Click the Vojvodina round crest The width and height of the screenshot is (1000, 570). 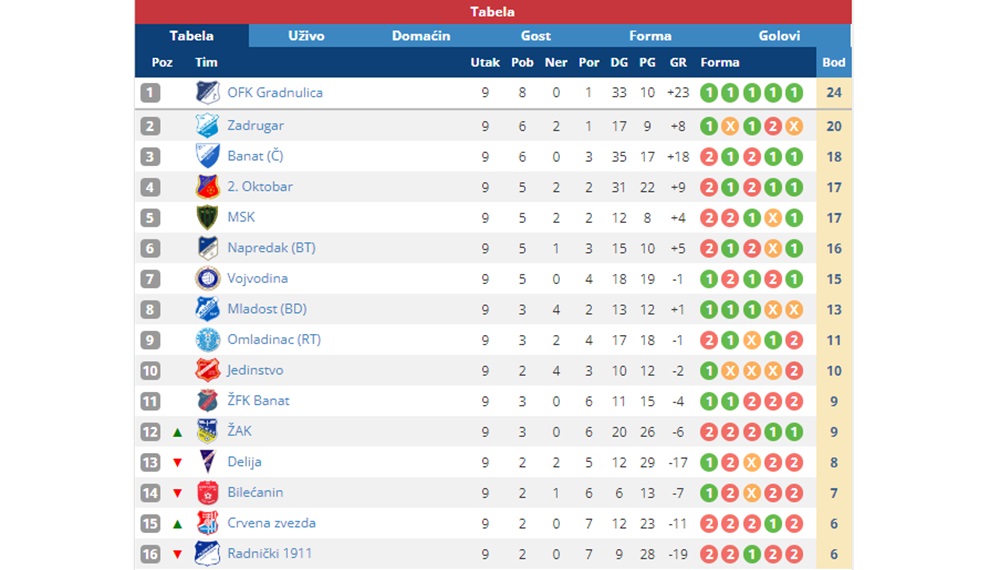pos(207,279)
